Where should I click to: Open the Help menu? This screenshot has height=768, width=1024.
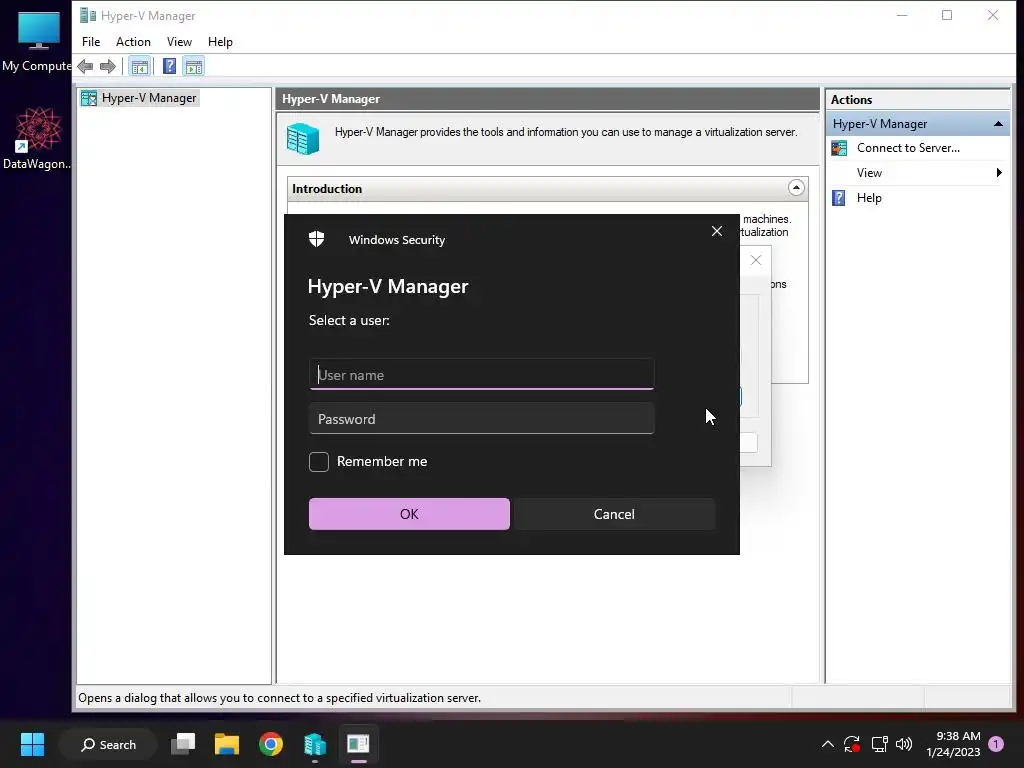tap(220, 42)
